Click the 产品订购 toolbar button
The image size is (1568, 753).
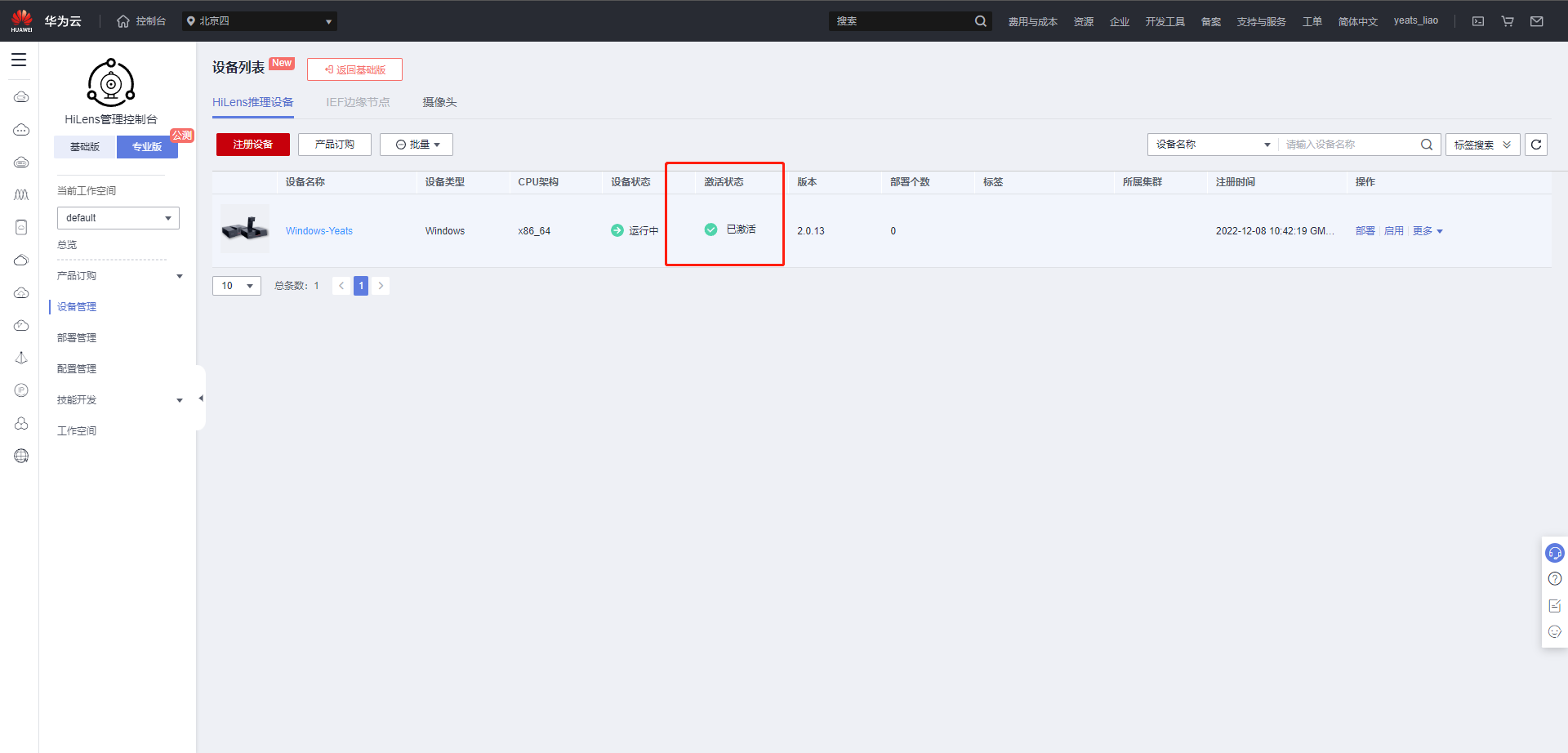click(x=335, y=145)
